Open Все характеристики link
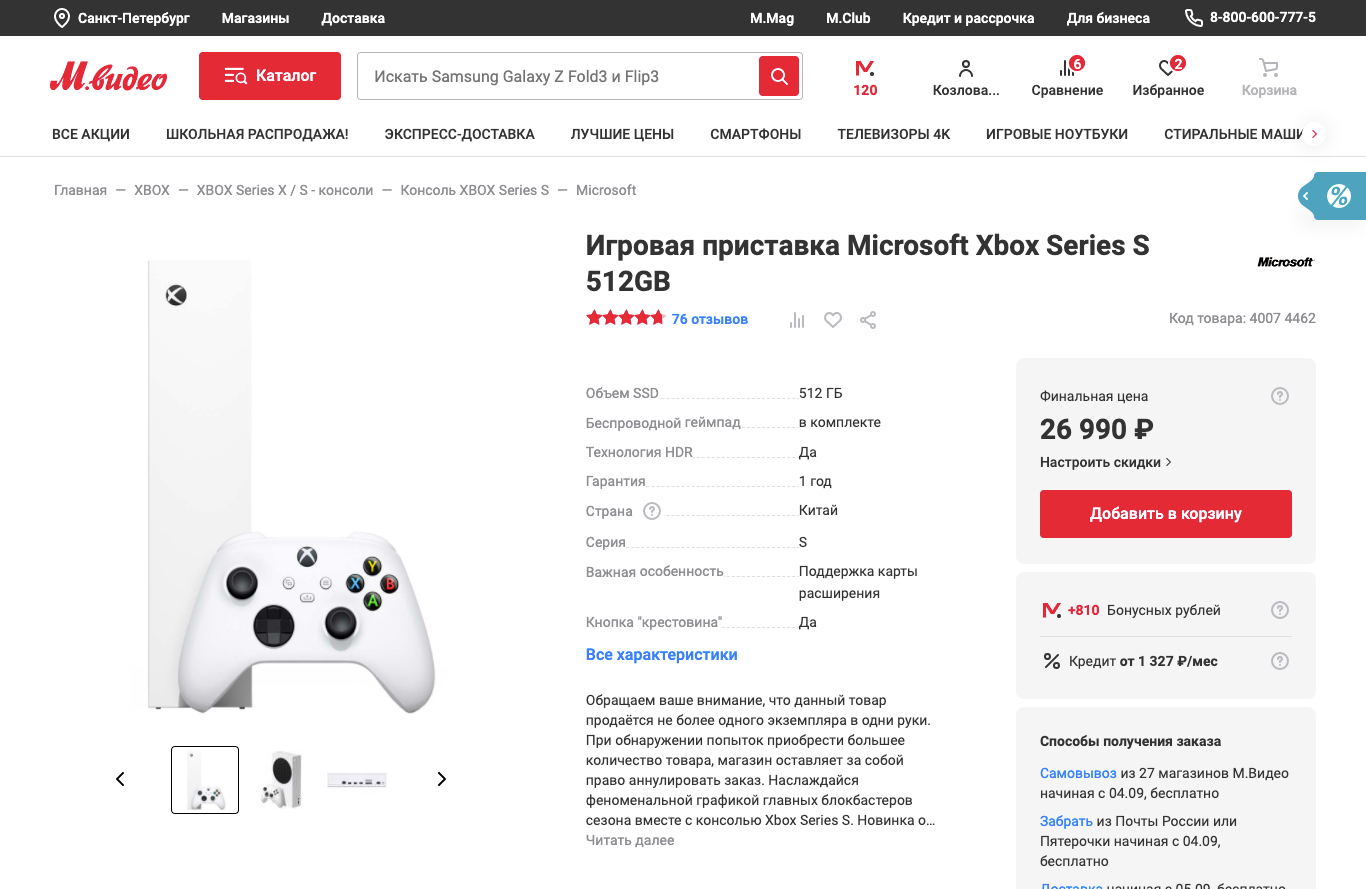This screenshot has width=1366, height=889. click(x=661, y=655)
